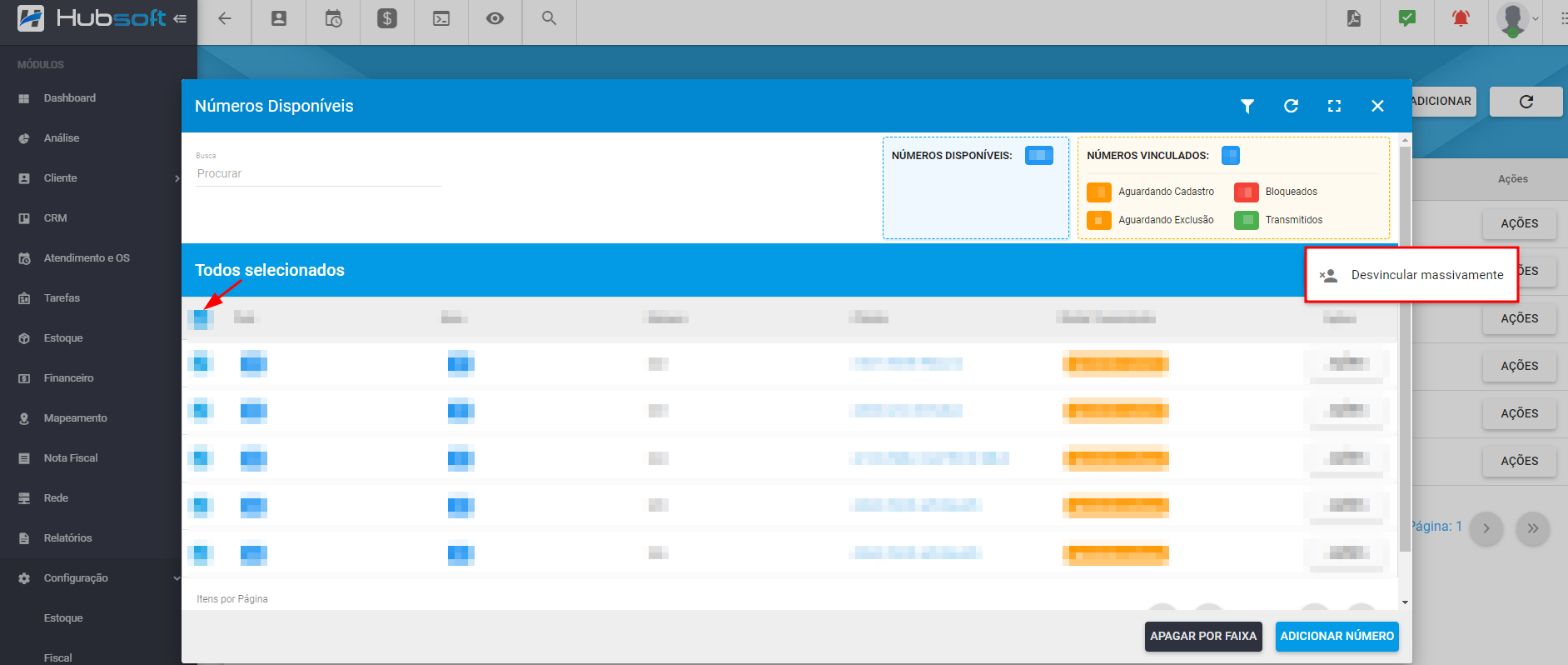Open the red alarm bell notifications
This screenshot has height=665, width=1568.
pyautogui.click(x=1461, y=18)
